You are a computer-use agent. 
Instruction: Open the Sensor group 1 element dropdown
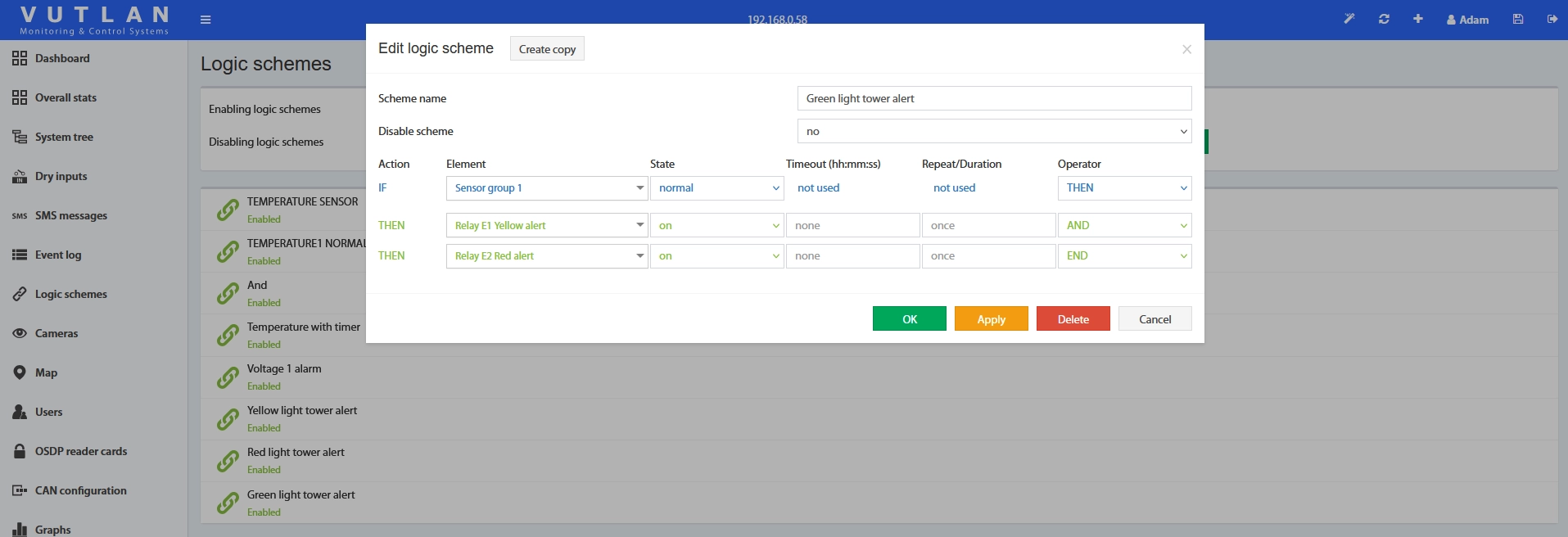pyautogui.click(x=546, y=188)
